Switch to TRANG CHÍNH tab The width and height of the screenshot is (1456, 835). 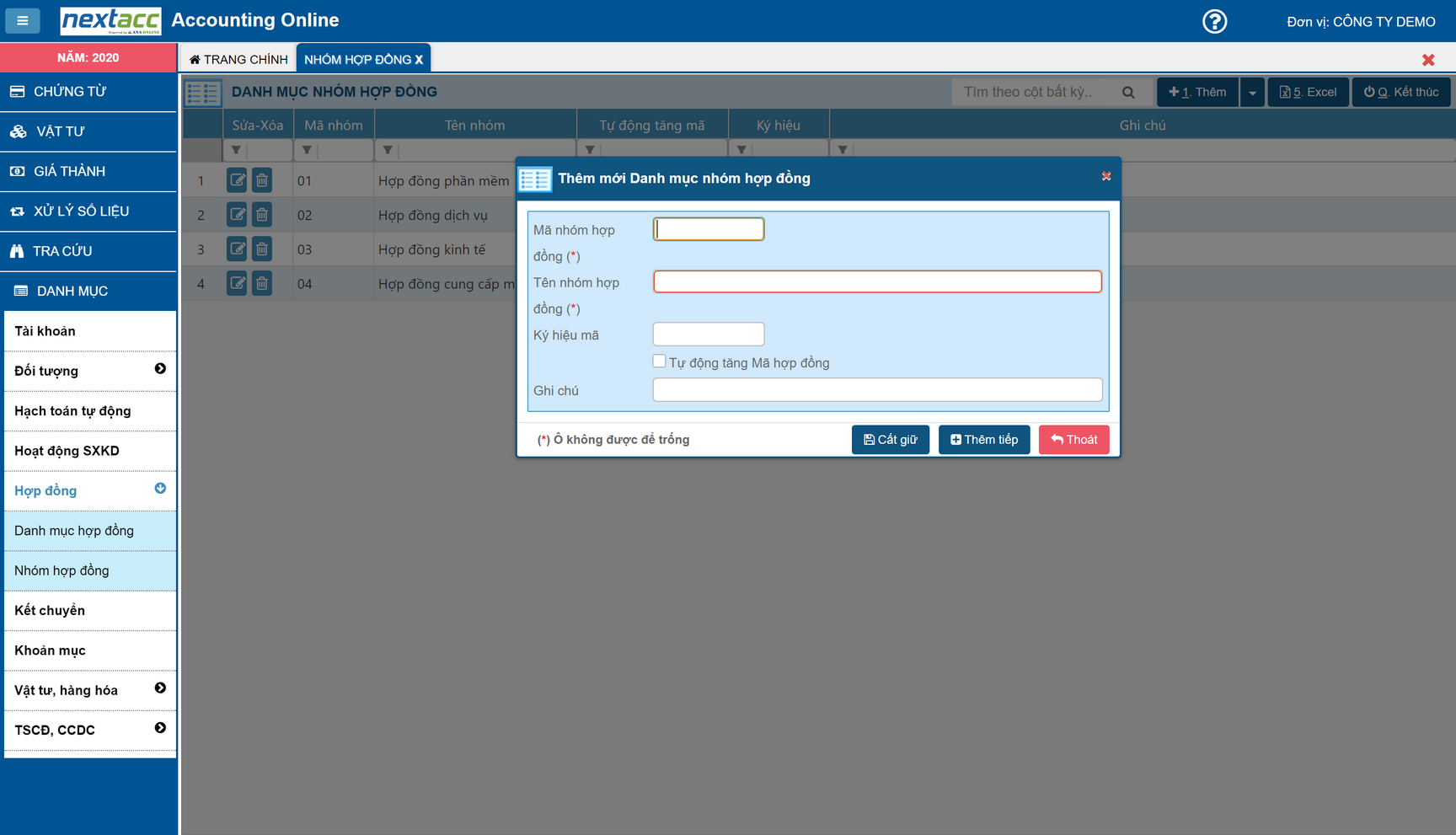(238, 59)
